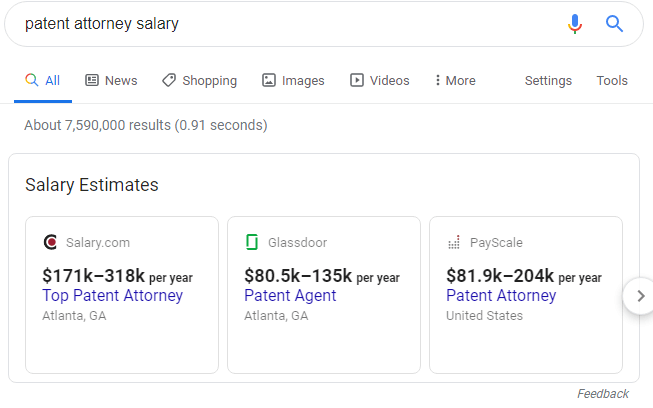
Task: Open the Settings menu
Action: (x=548, y=80)
